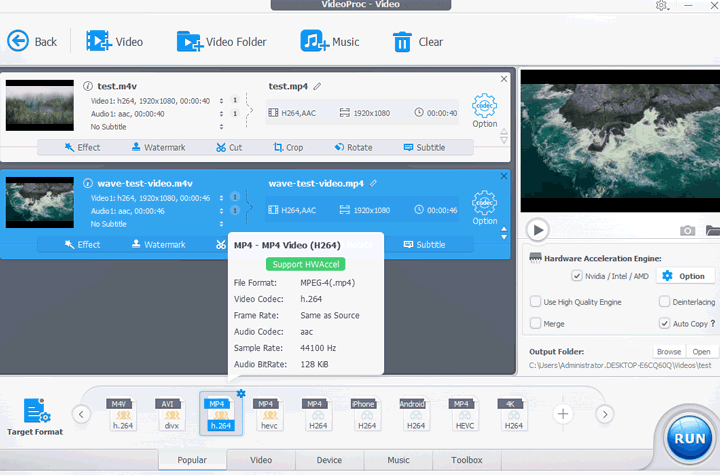
Task: Clear the file list
Action: click(x=418, y=42)
